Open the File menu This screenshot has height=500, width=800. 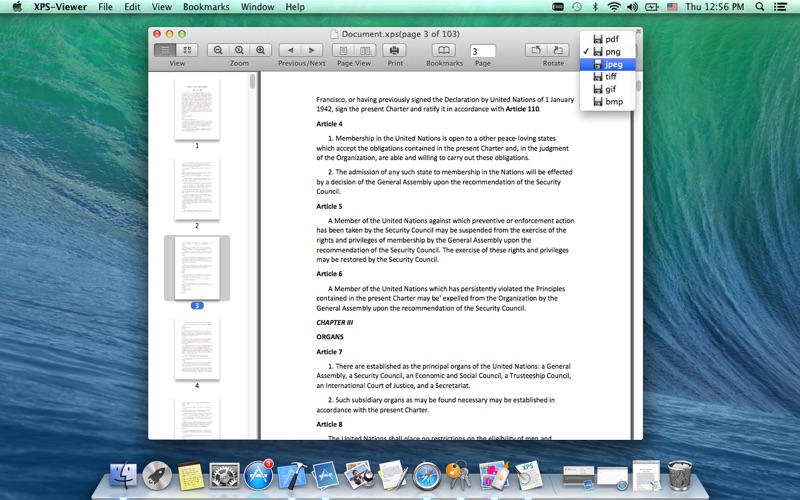pos(106,7)
